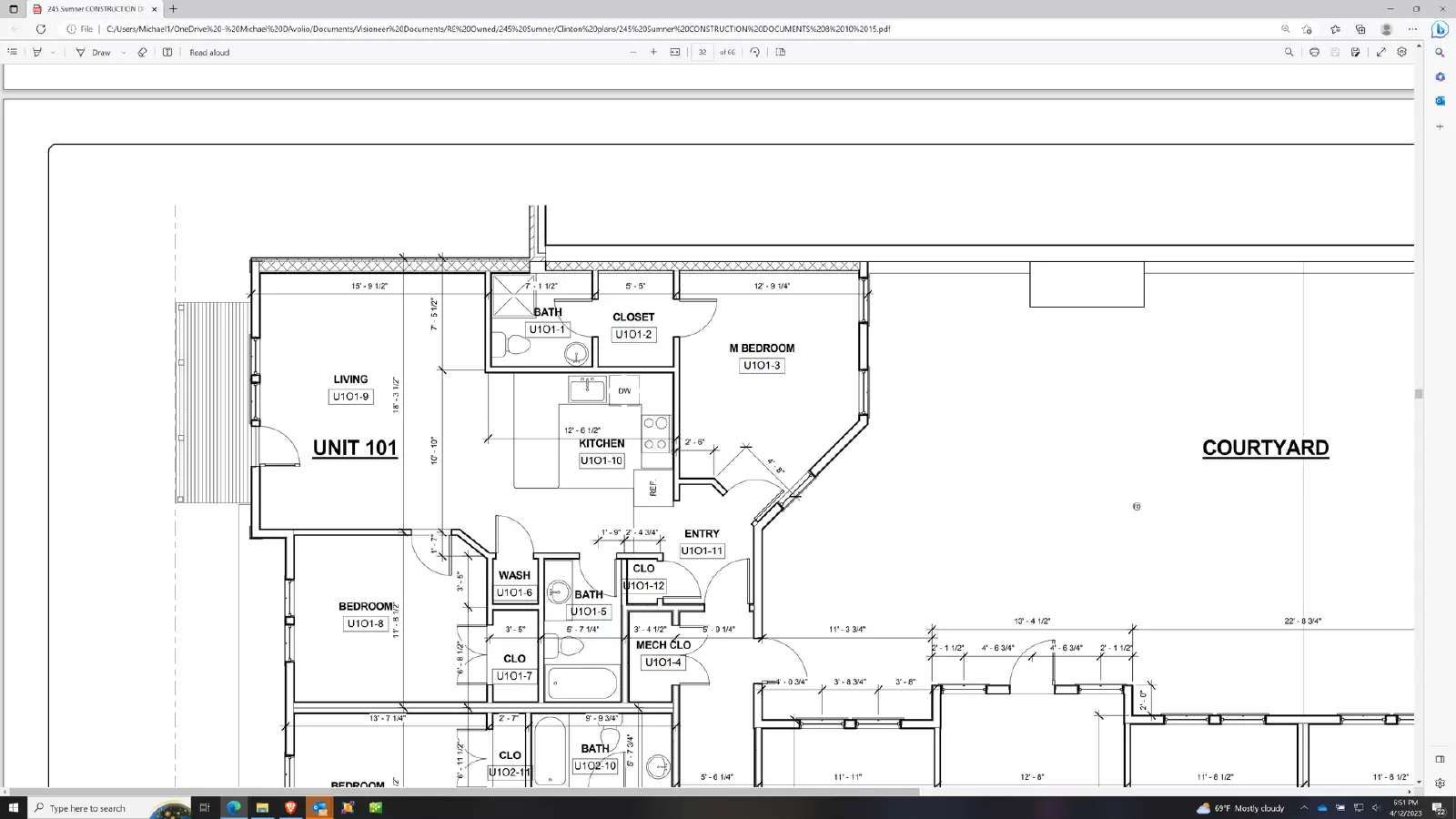This screenshot has width=1456, height=819.
Task: Click the horizontal scrollbar at bottom
Action: point(464,792)
